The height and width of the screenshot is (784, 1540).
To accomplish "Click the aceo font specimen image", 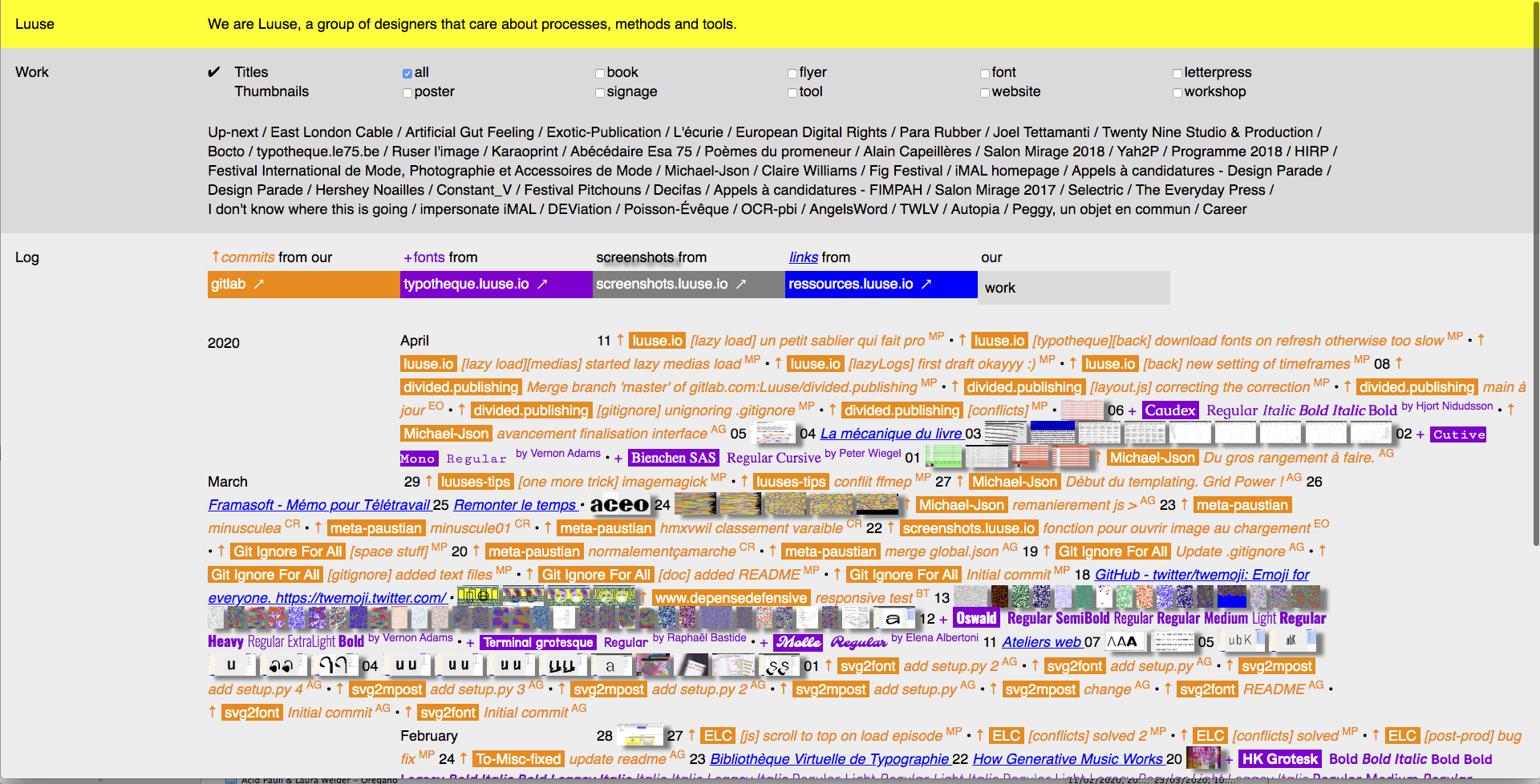I will tap(619, 505).
